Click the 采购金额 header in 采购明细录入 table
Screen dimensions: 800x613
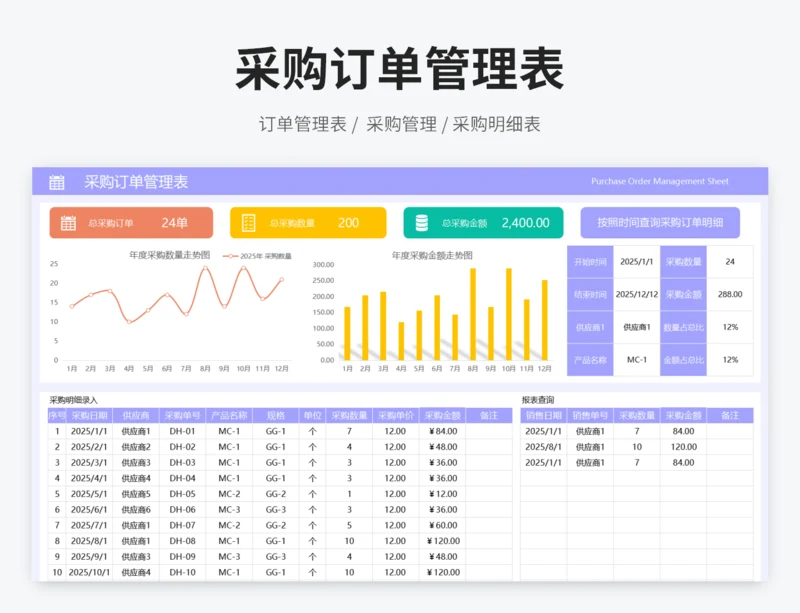point(442,415)
